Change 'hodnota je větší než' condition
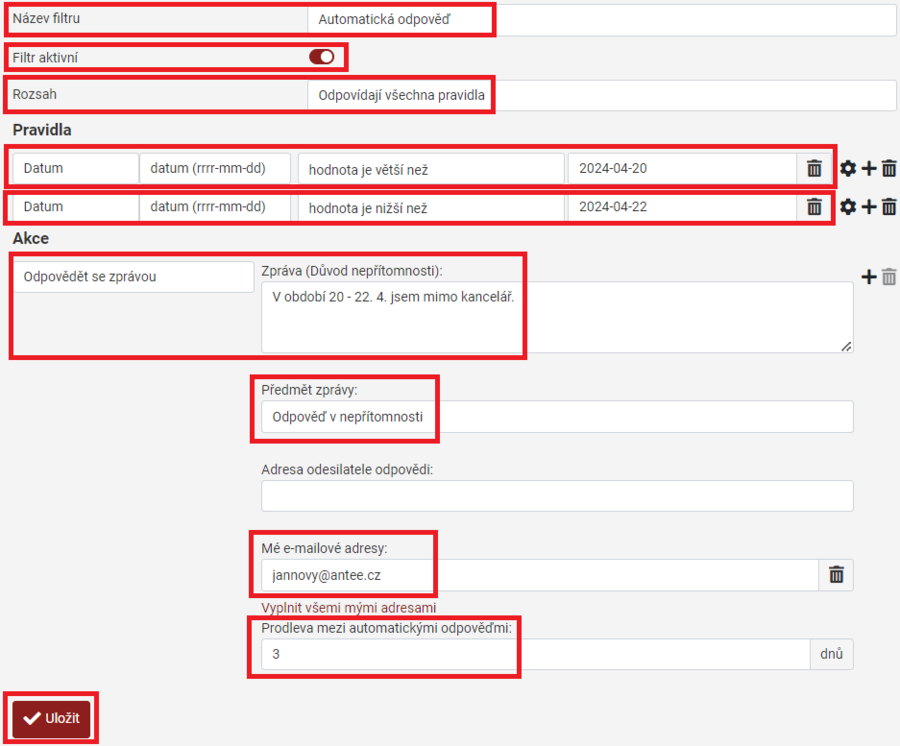 point(430,169)
